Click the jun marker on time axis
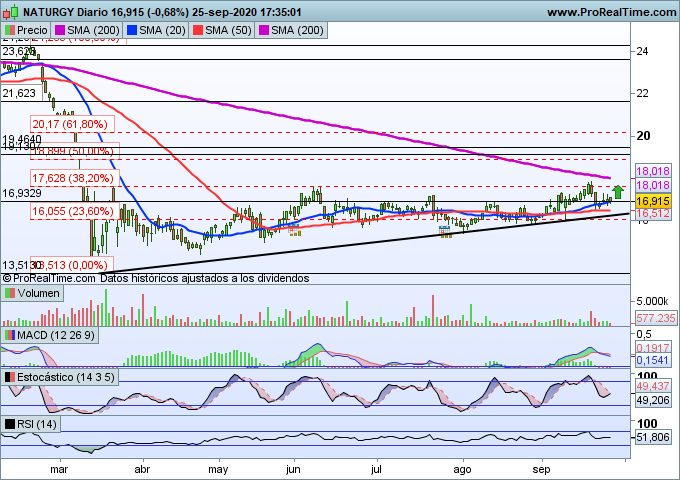The image size is (680, 480). 292,467
